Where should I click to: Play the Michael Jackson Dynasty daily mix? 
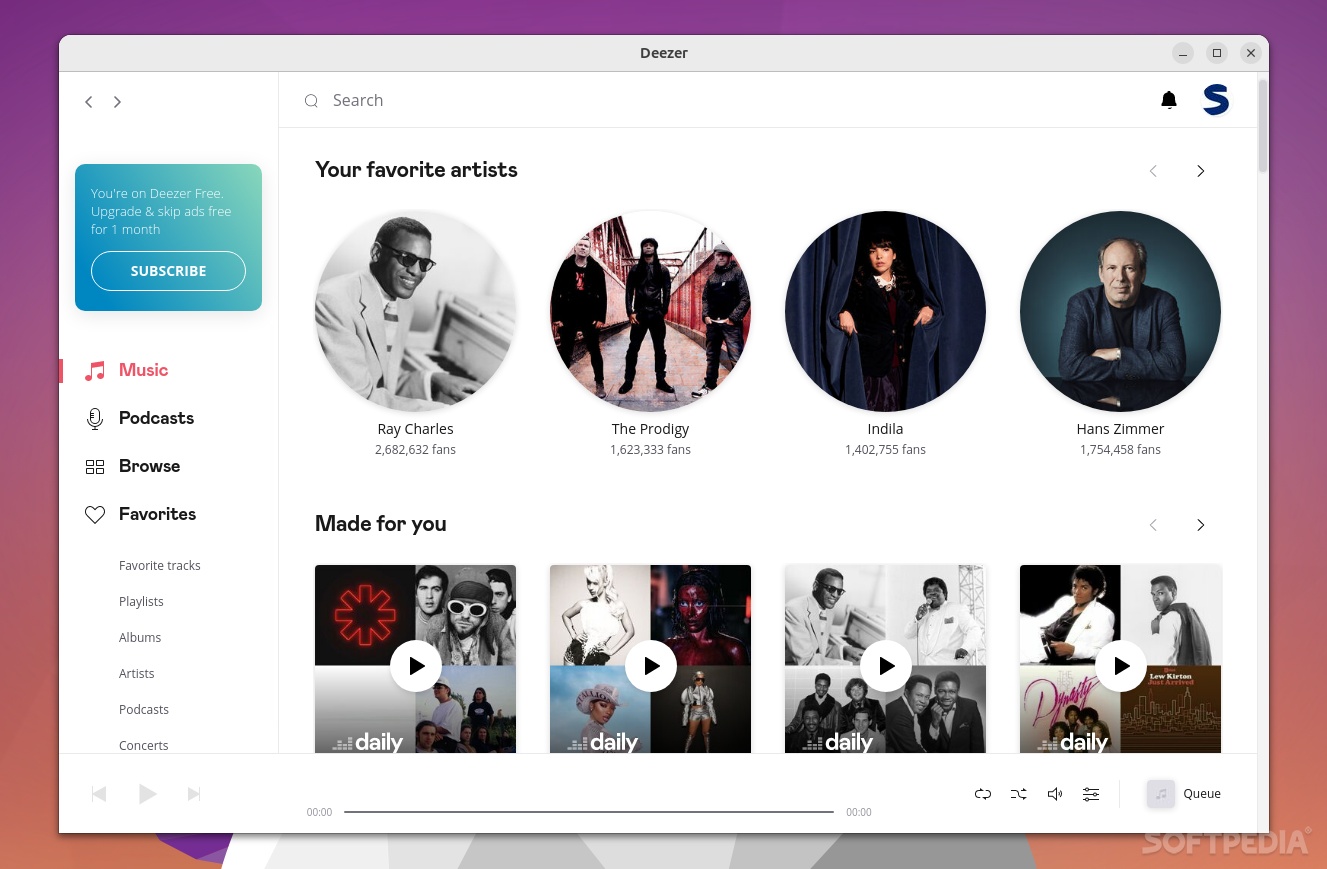pos(1121,666)
